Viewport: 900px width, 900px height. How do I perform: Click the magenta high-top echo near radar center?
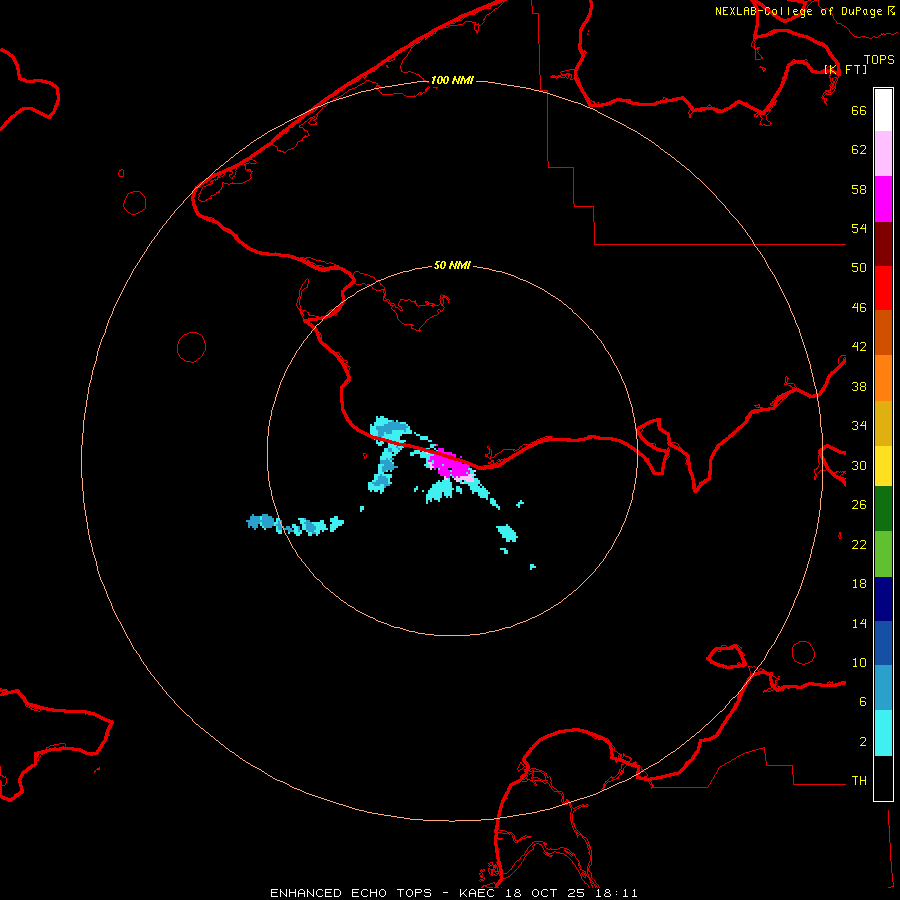pos(449,464)
